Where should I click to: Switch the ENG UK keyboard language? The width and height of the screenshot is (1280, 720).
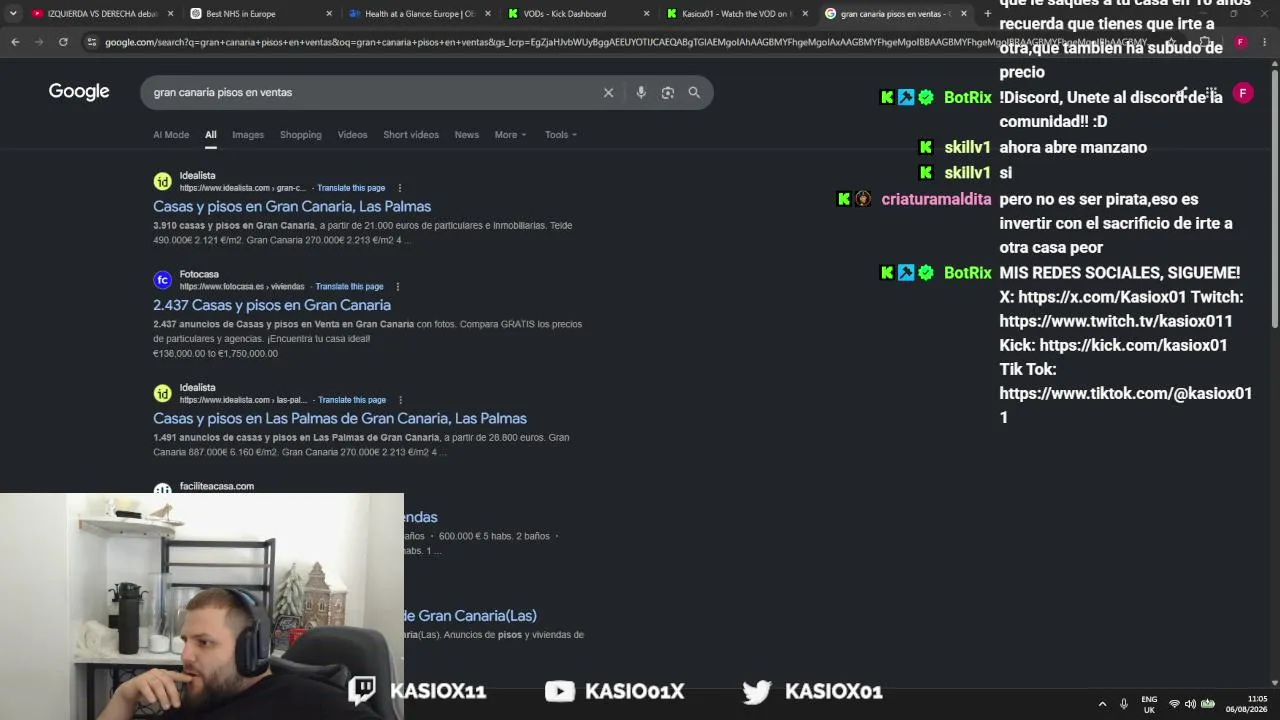(1149, 704)
